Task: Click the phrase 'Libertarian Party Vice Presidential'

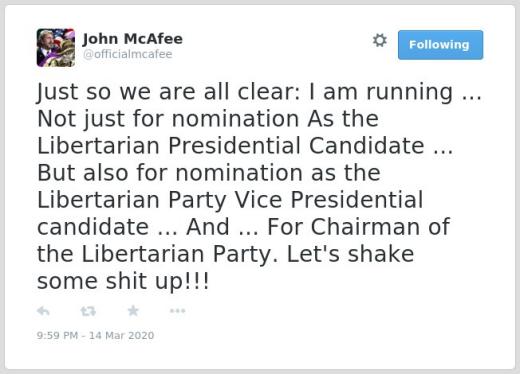Action: [230, 200]
